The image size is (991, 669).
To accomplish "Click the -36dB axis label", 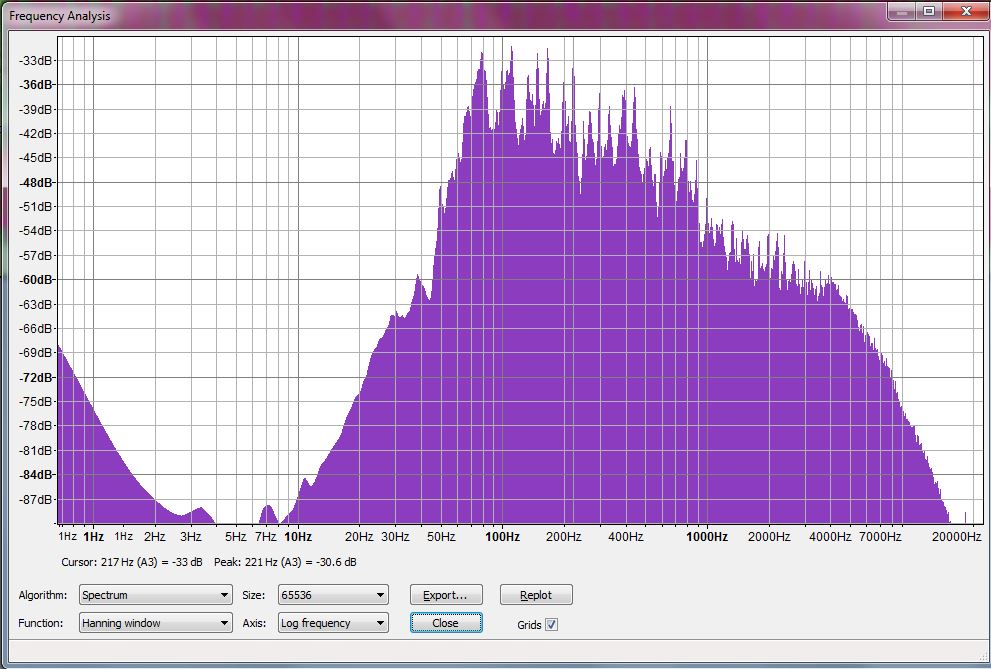I will tap(36, 85).
